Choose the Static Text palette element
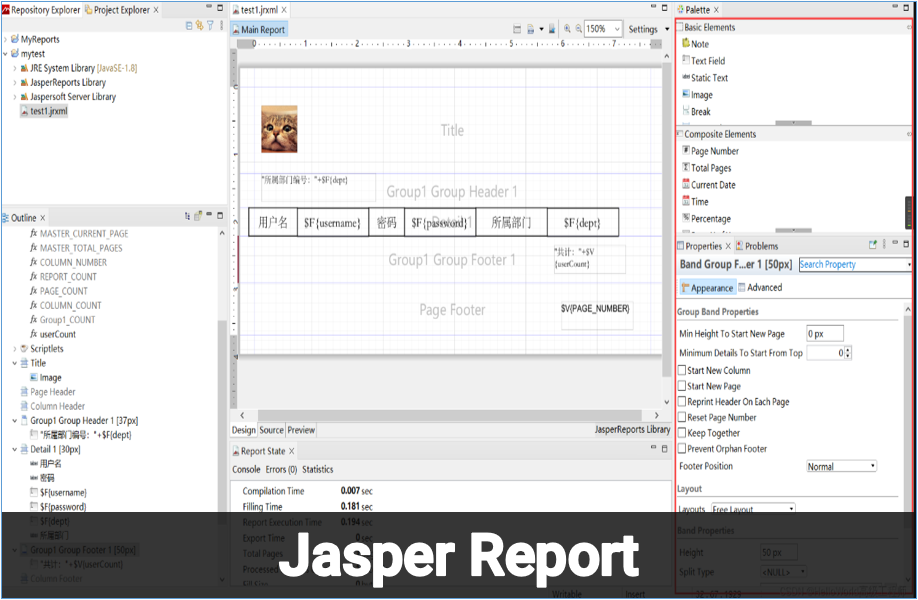 click(x=708, y=78)
